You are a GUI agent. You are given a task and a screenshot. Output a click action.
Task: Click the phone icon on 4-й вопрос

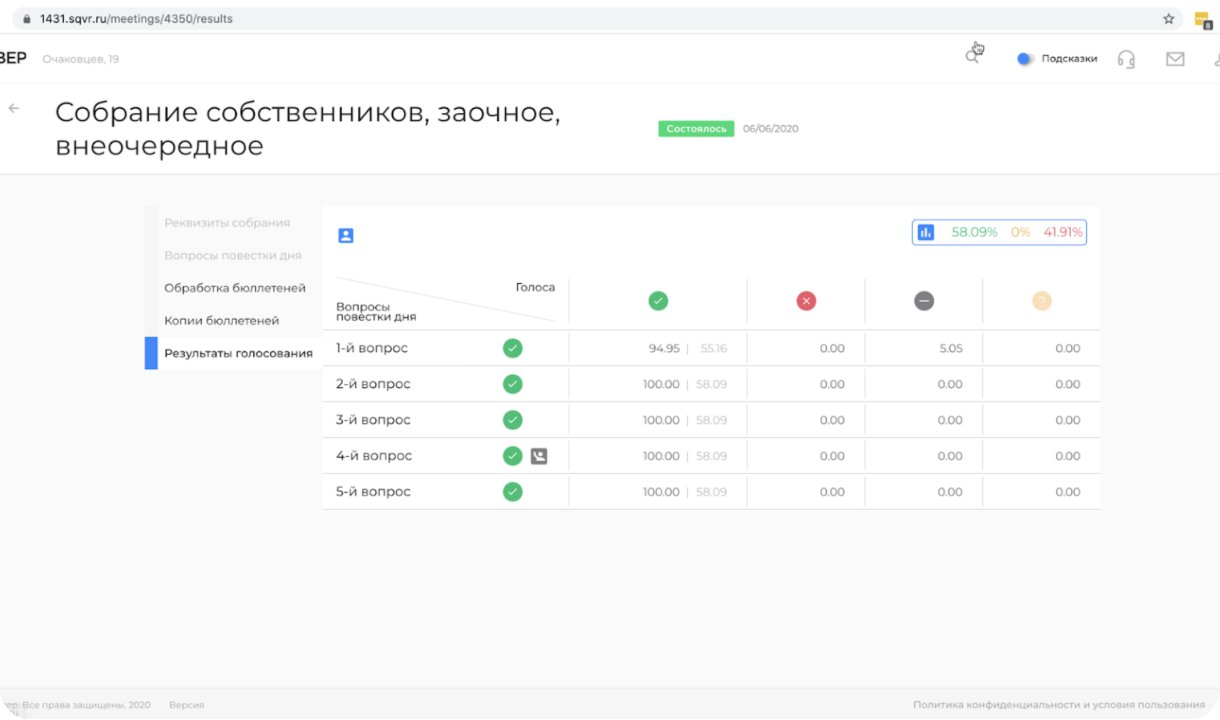(539, 456)
